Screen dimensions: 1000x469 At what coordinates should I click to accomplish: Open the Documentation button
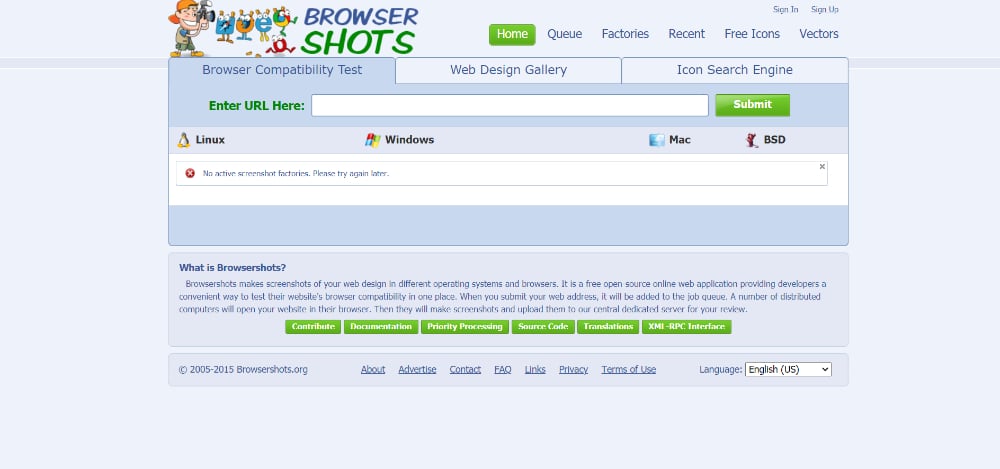(381, 327)
